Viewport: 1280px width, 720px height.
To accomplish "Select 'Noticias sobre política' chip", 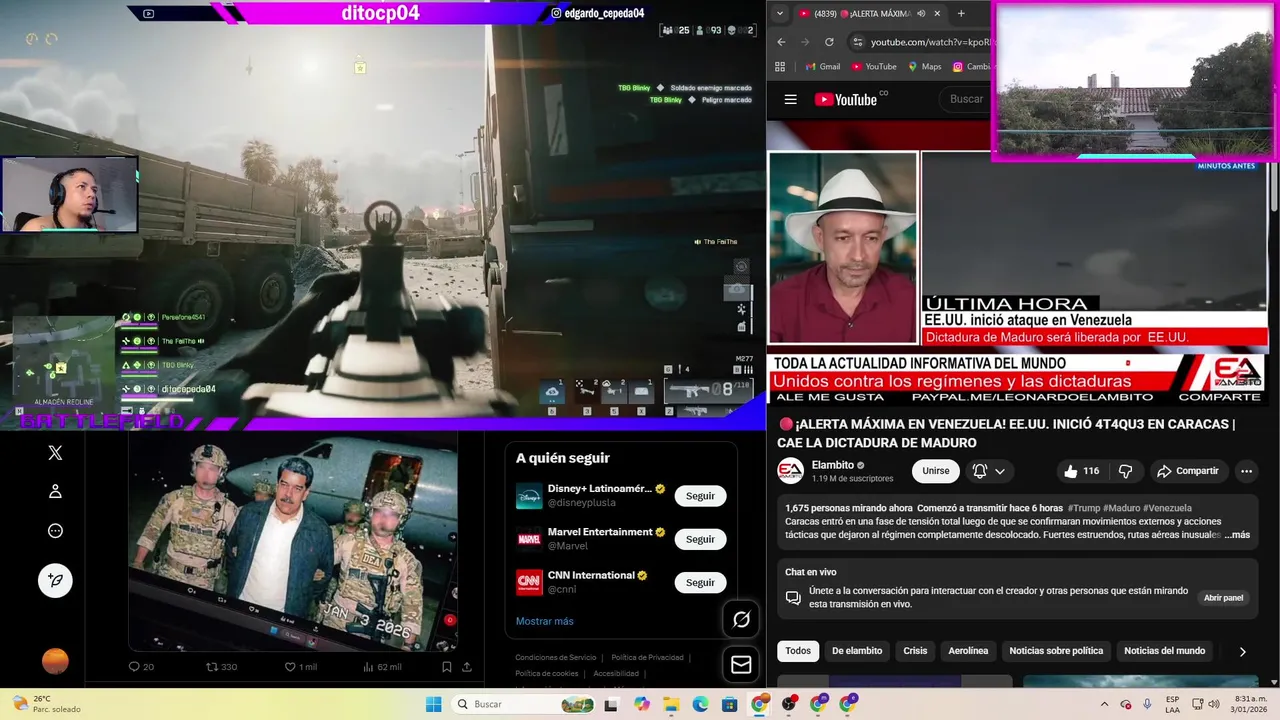I will point(1056,651).
